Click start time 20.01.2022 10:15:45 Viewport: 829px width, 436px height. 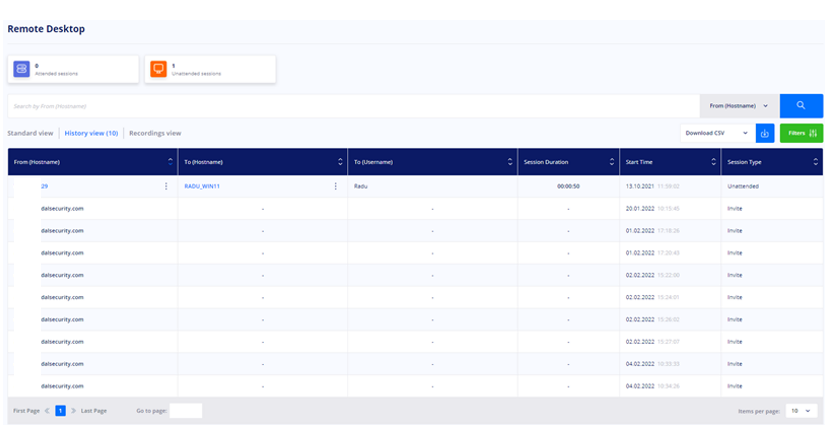point(652,208)
